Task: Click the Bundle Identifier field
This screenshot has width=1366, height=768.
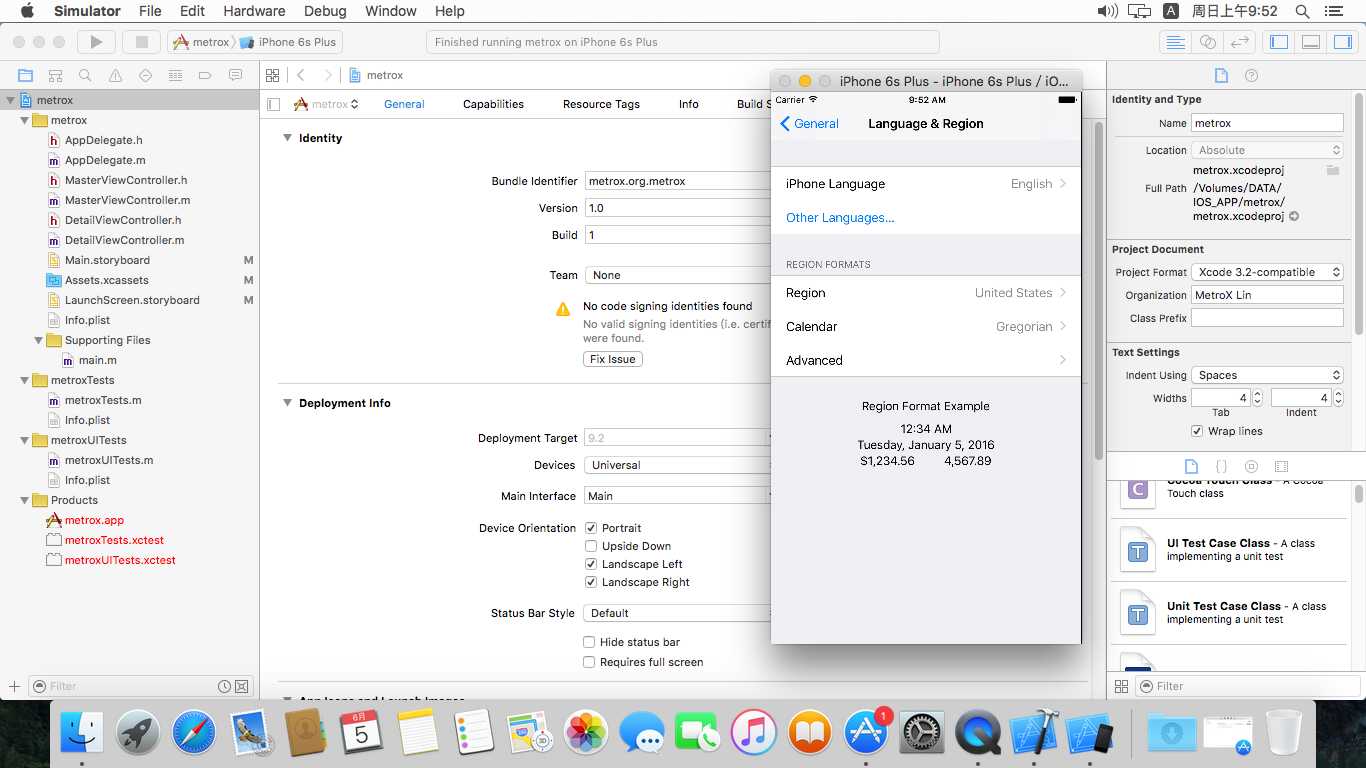Action: (678, 181)
